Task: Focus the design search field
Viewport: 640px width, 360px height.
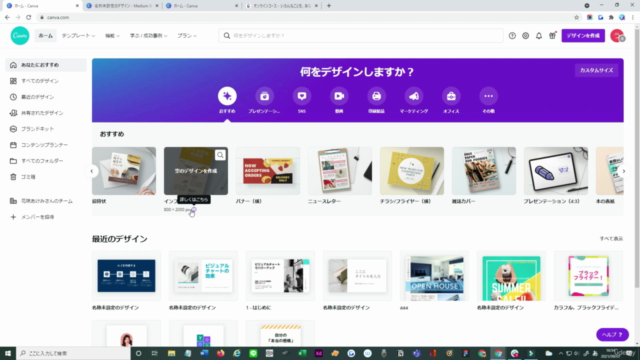Action: click(361, 36)
